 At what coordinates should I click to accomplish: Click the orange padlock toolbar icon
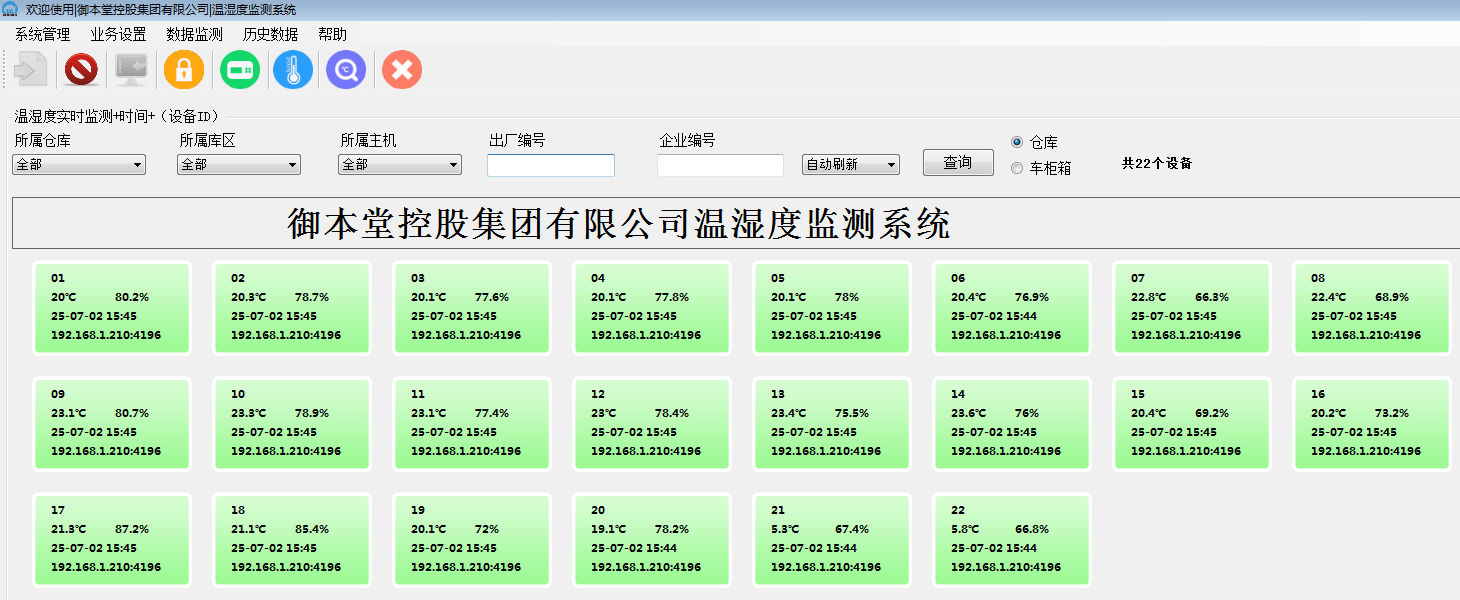coord(184,70)
